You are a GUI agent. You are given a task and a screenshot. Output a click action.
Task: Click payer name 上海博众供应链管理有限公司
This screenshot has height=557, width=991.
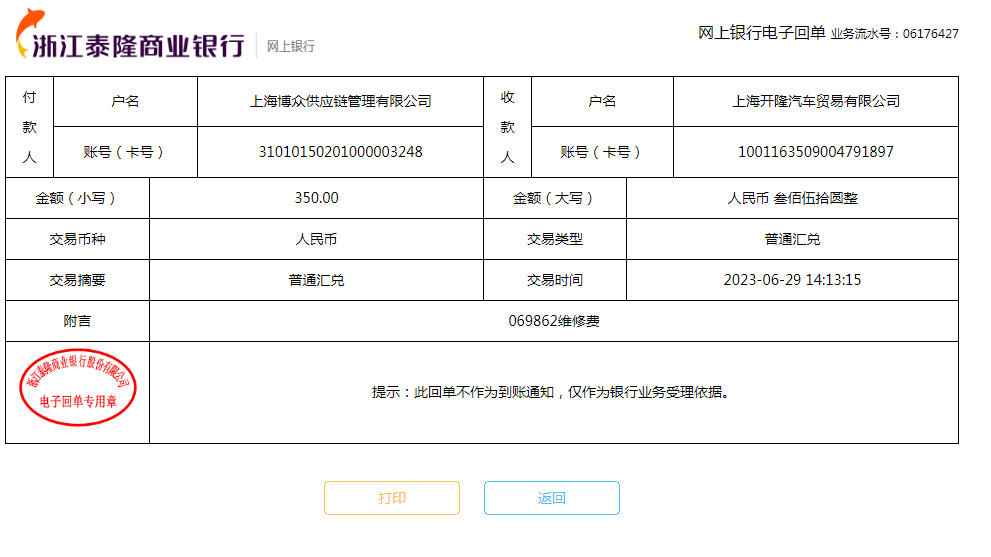(x=340, y=101)
